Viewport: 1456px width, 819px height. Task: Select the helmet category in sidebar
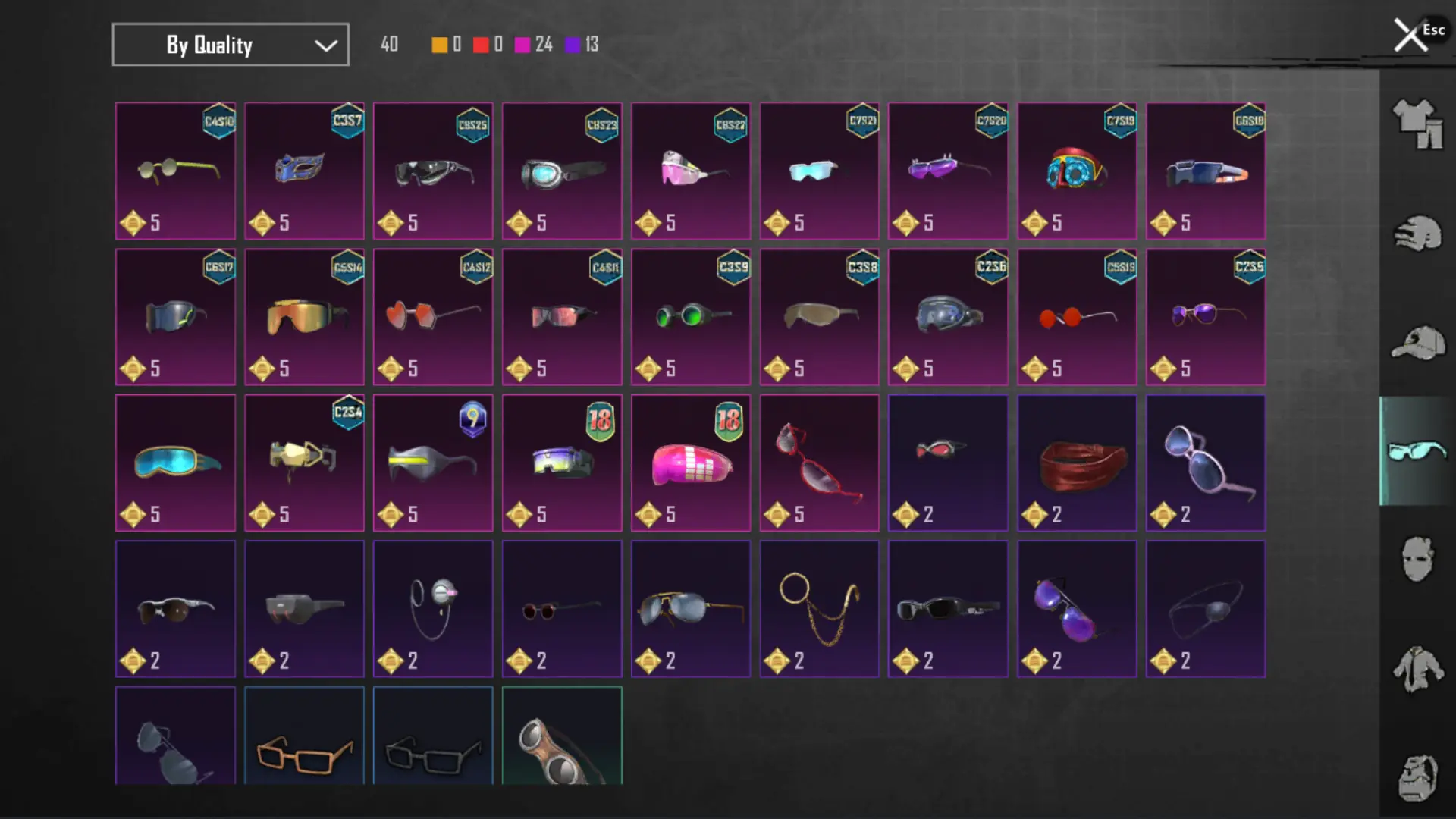pyautogui.click(x=1417, y=234)
